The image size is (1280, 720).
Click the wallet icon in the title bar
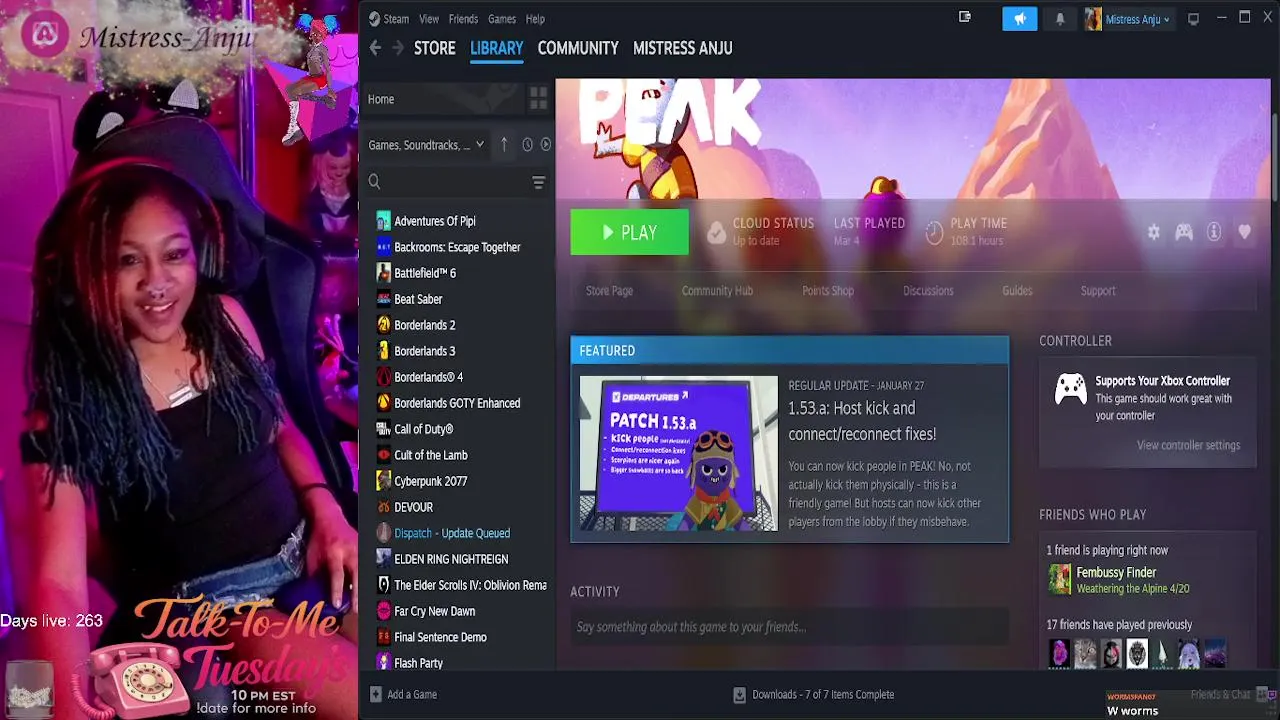click(965, 17)
